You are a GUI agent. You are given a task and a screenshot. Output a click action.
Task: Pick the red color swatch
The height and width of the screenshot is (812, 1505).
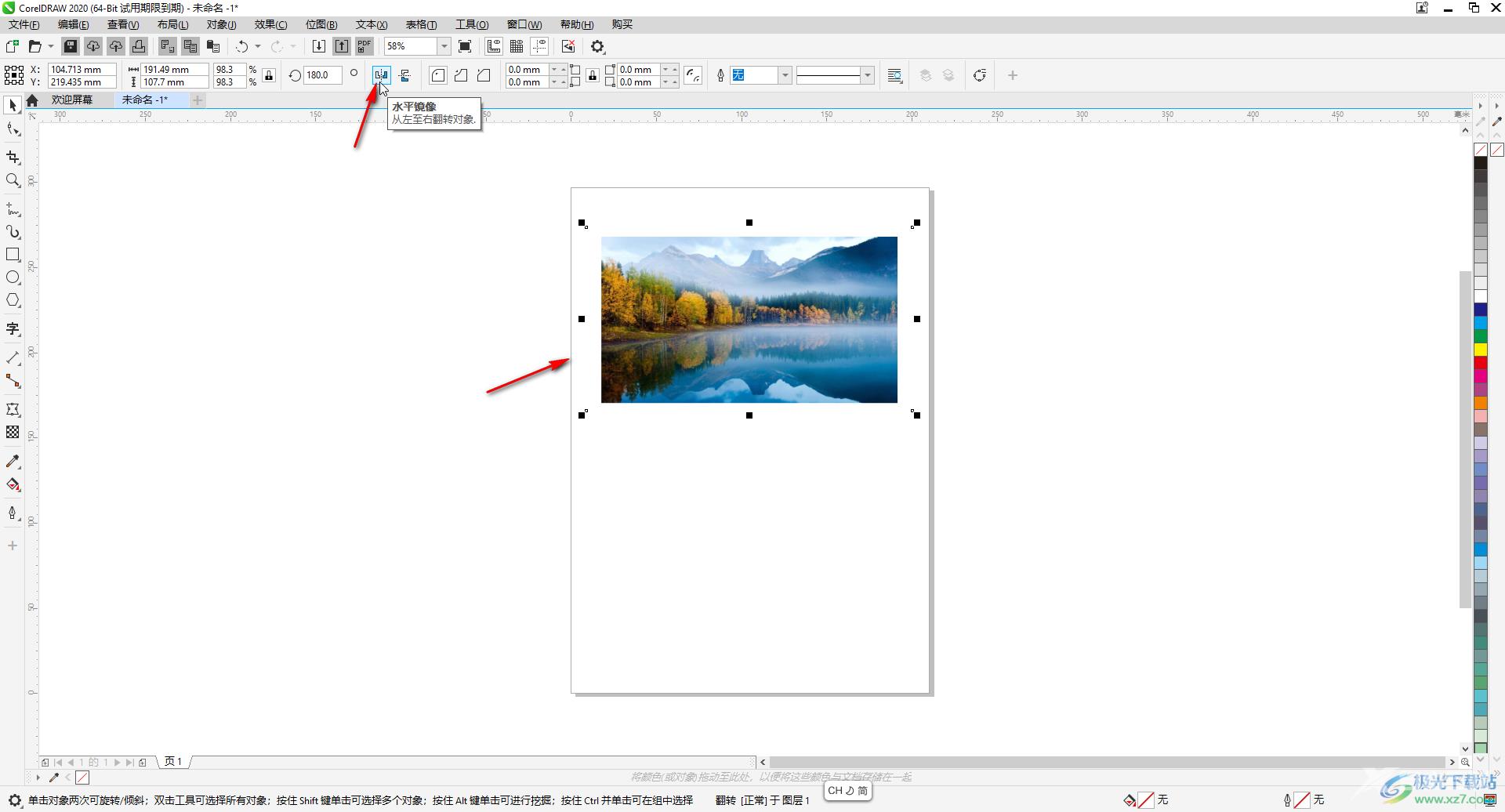(x=1481, y=362)
